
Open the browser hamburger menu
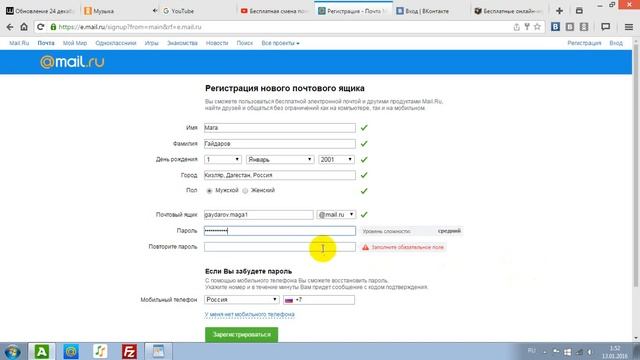click(629, 27)
